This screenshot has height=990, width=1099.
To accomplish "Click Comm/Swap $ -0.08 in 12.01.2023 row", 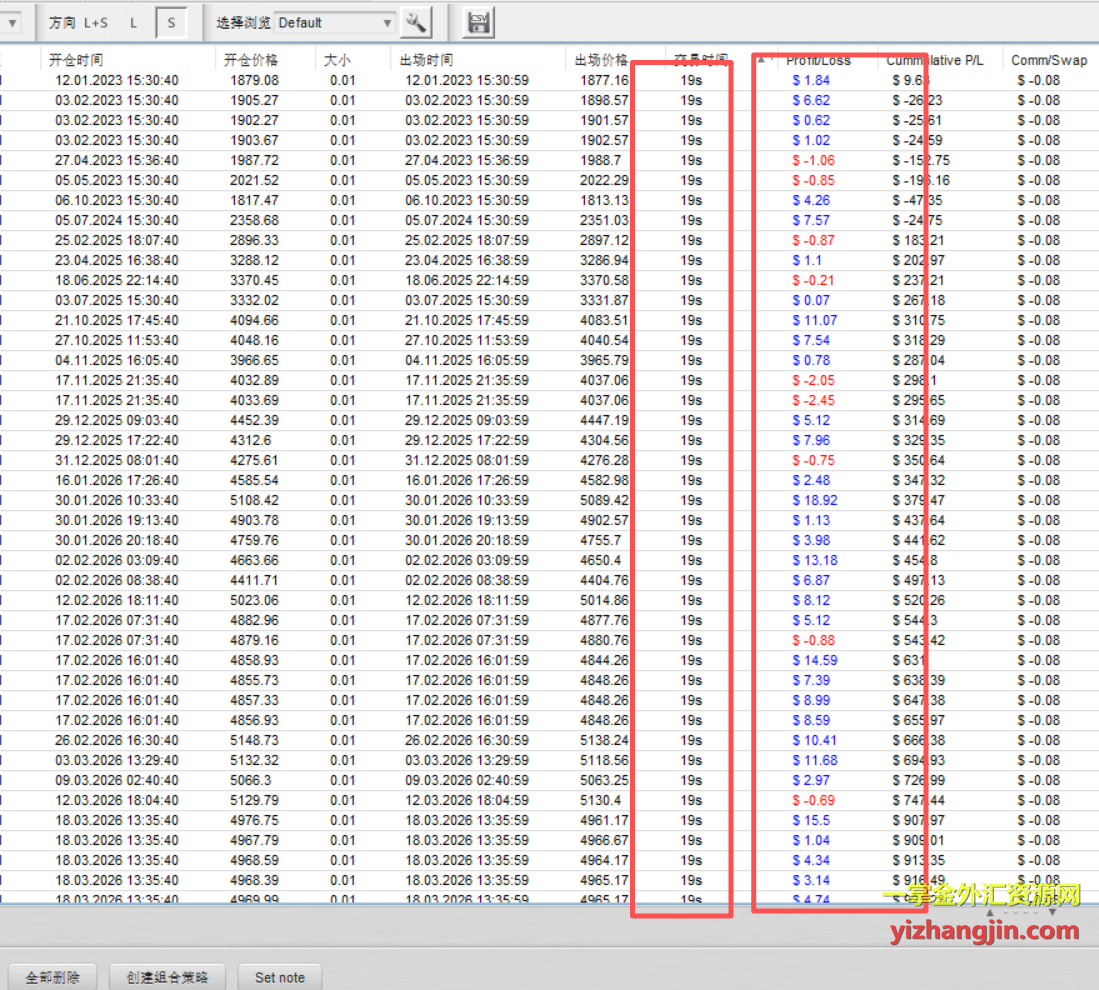I will (1038, 81).
